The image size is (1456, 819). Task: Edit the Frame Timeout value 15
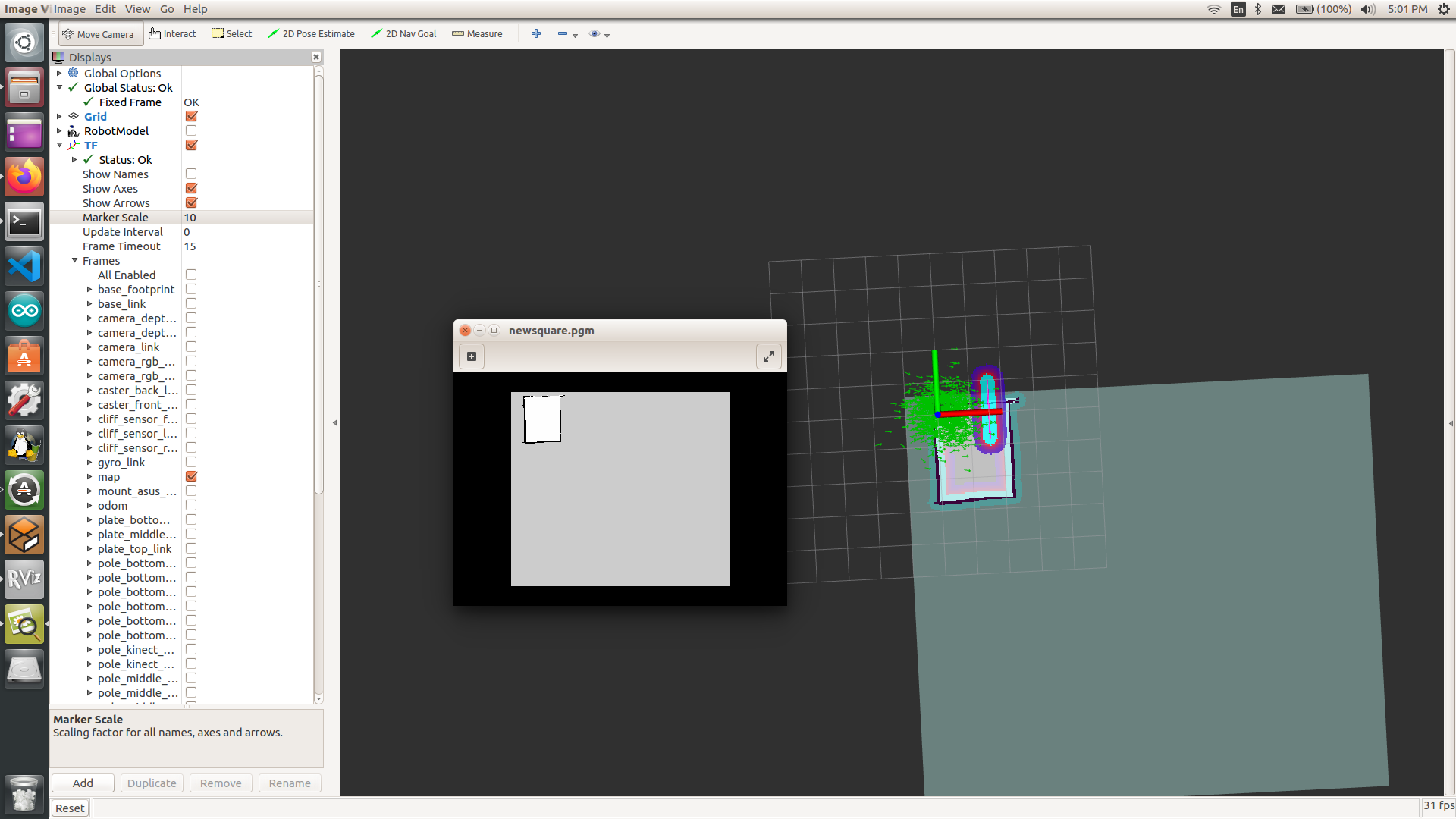[247, 246]
